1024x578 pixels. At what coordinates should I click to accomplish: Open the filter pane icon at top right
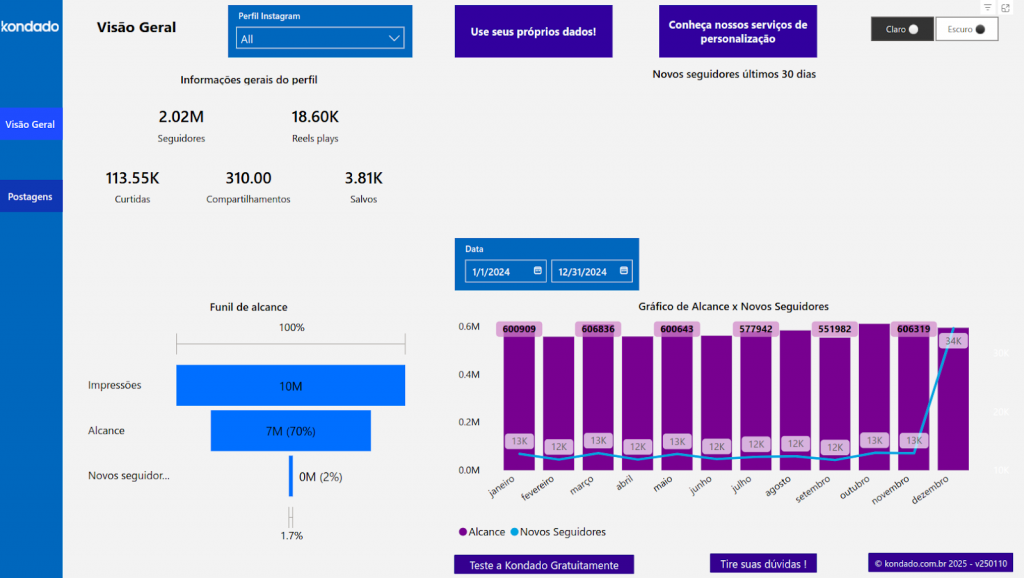tap(986, 8)
